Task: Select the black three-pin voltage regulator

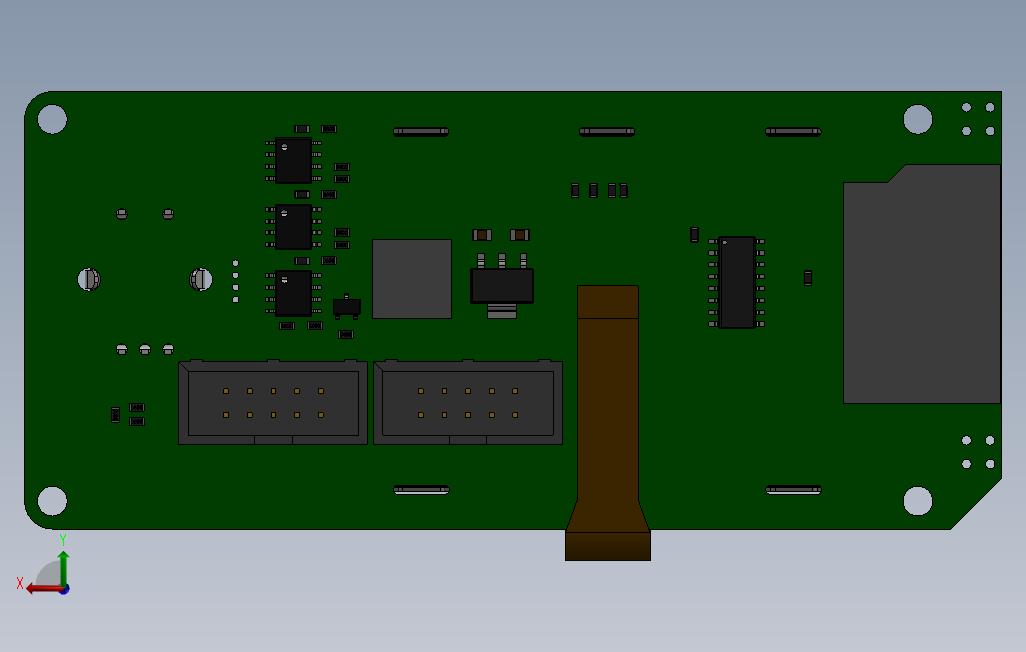Action: click(x=502, y=285)
